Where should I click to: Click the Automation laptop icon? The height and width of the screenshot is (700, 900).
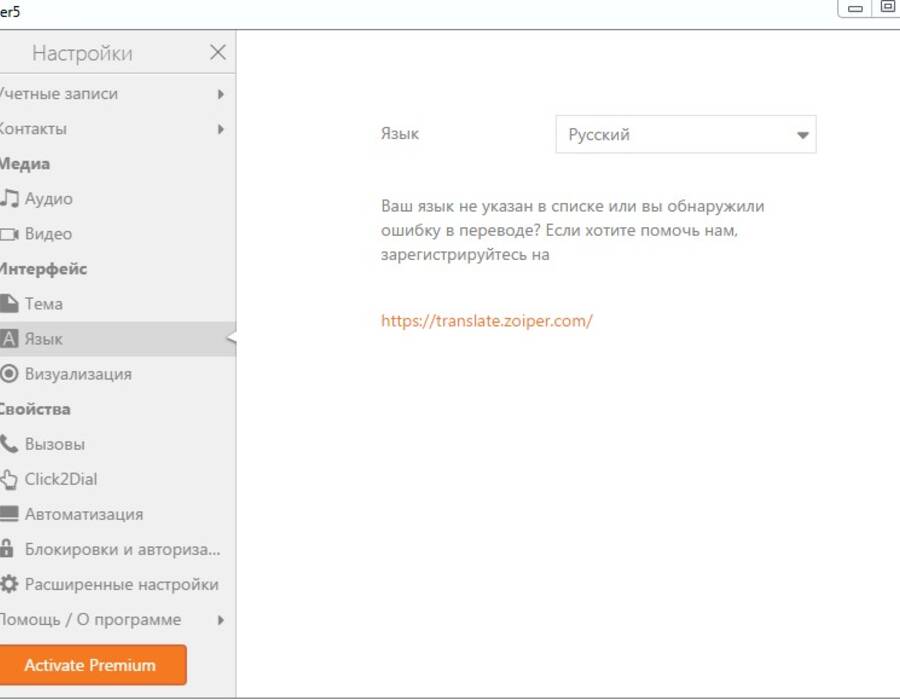coord(9,514)
